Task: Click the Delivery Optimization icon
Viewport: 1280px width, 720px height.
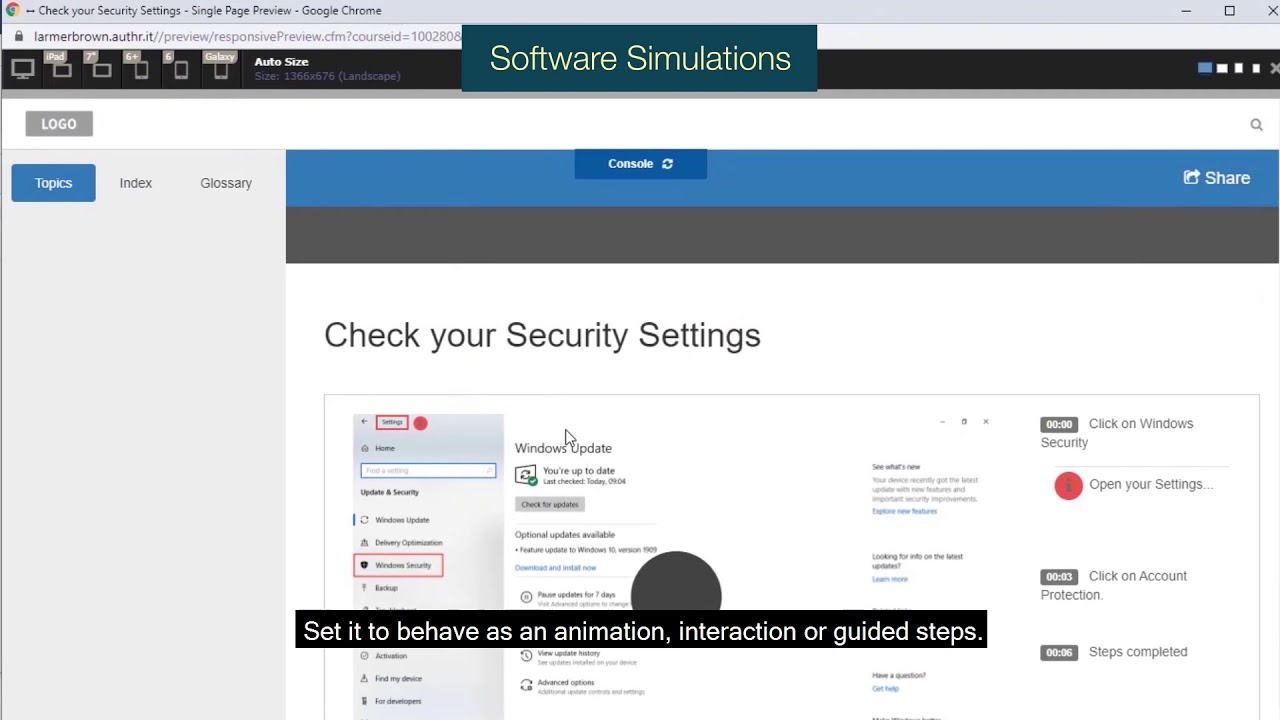Action: pyautogui.click(x=364, y=543)
